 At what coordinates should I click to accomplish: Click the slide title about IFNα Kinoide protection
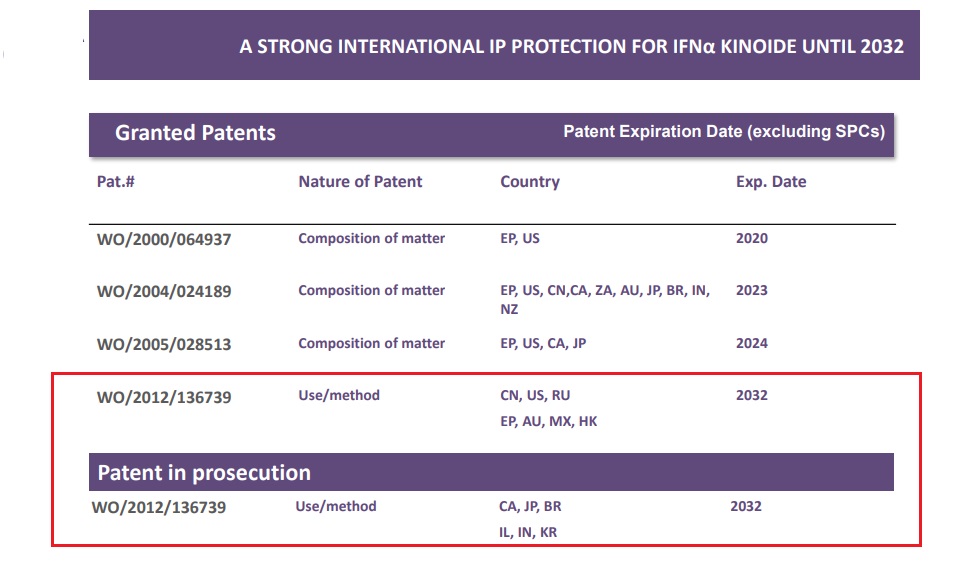tap(571, 46)
